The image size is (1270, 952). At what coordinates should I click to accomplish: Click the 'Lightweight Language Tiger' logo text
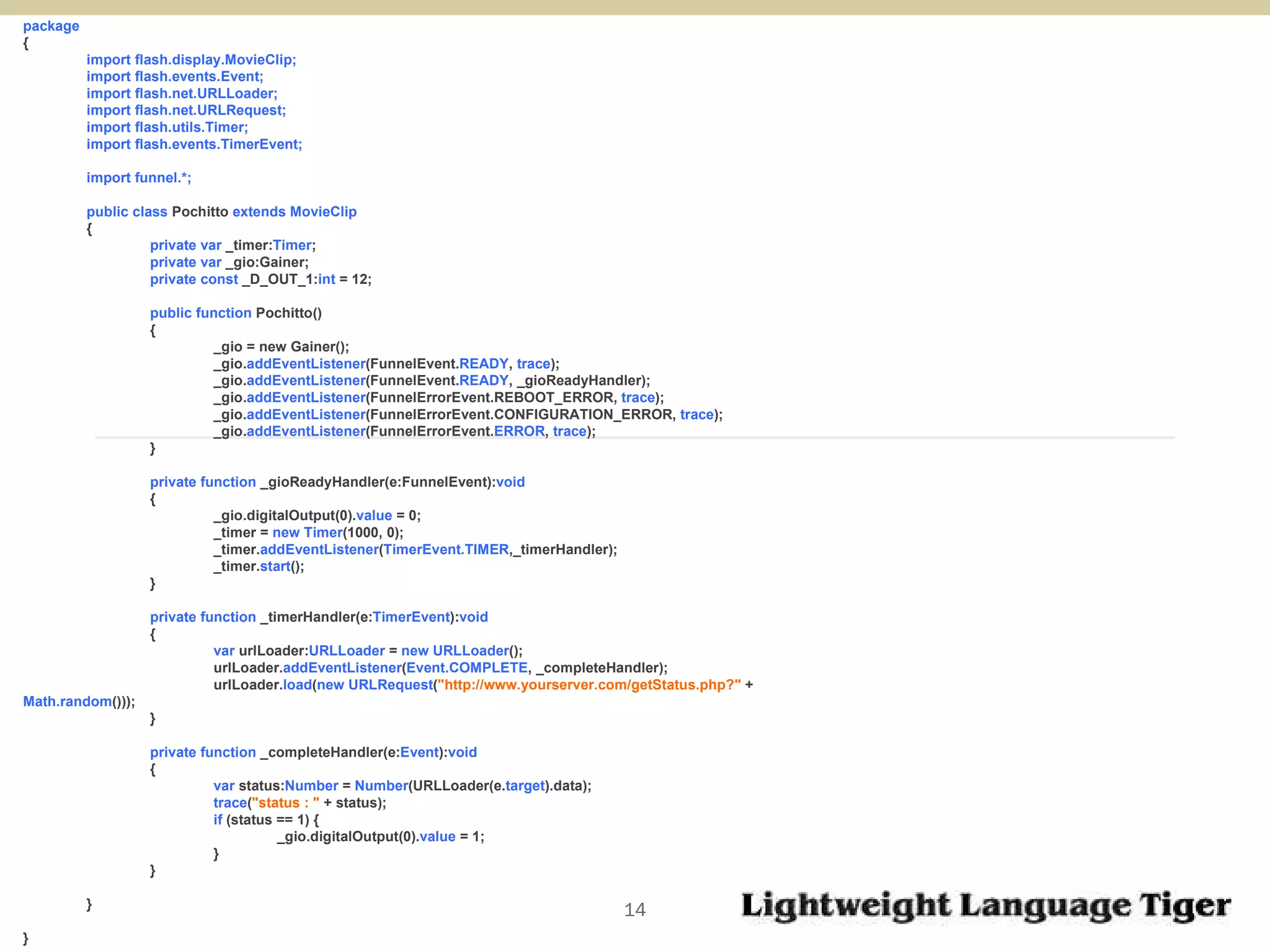pyautogui.click(x=986, y=906)
